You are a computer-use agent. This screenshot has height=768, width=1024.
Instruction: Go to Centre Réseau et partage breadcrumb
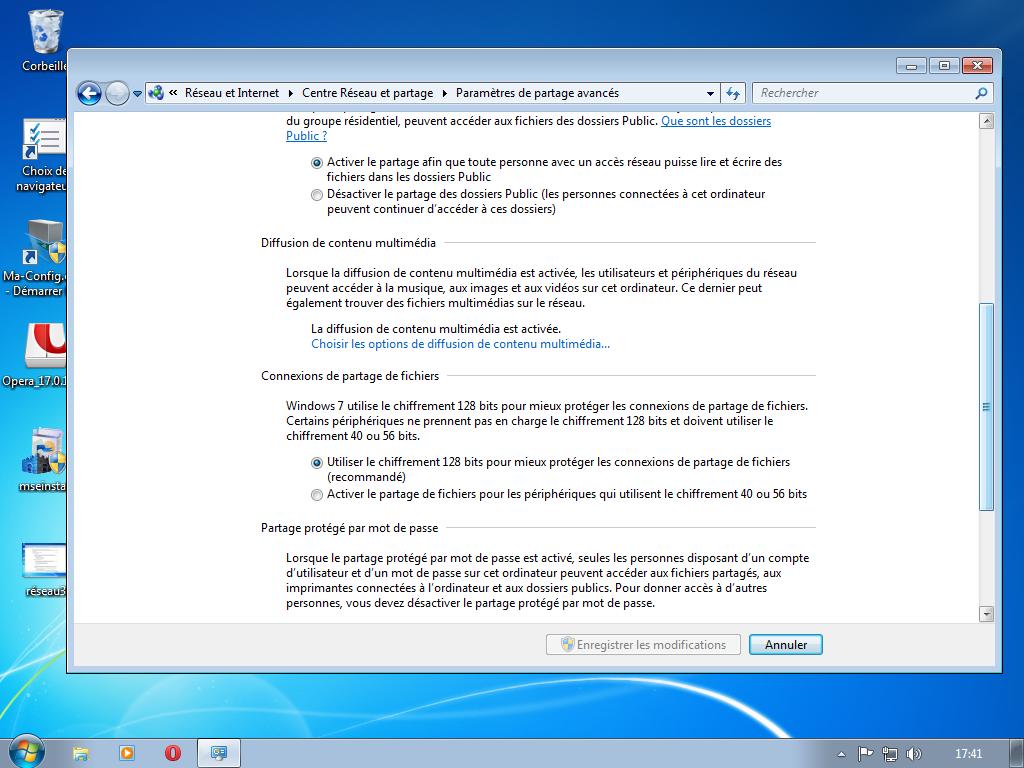368,93
